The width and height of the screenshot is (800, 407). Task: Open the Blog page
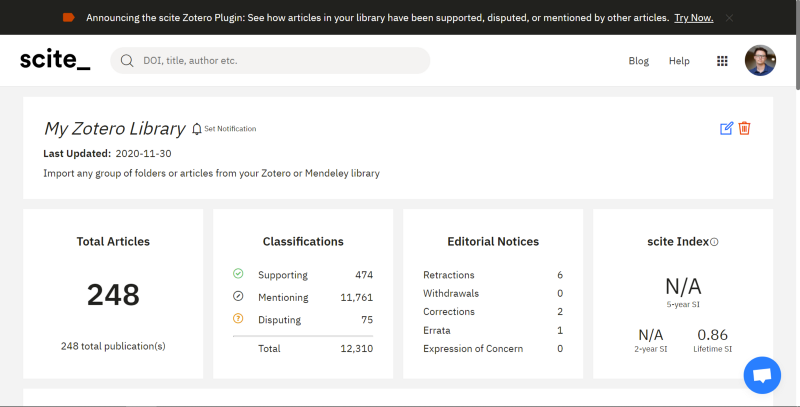click(638, 61)
